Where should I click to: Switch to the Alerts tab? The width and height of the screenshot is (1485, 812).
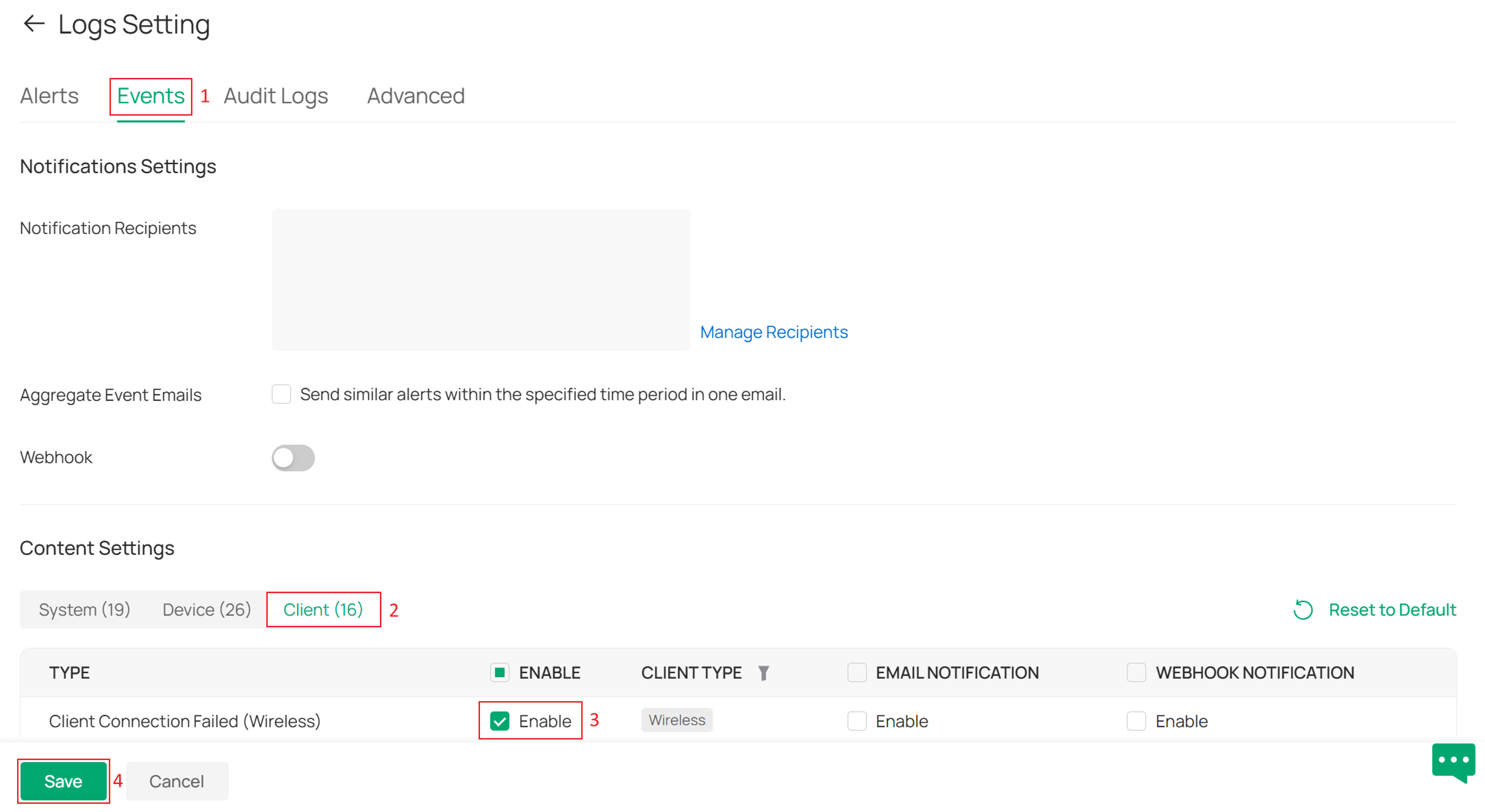pyautogui.click(x=49, y=96)
